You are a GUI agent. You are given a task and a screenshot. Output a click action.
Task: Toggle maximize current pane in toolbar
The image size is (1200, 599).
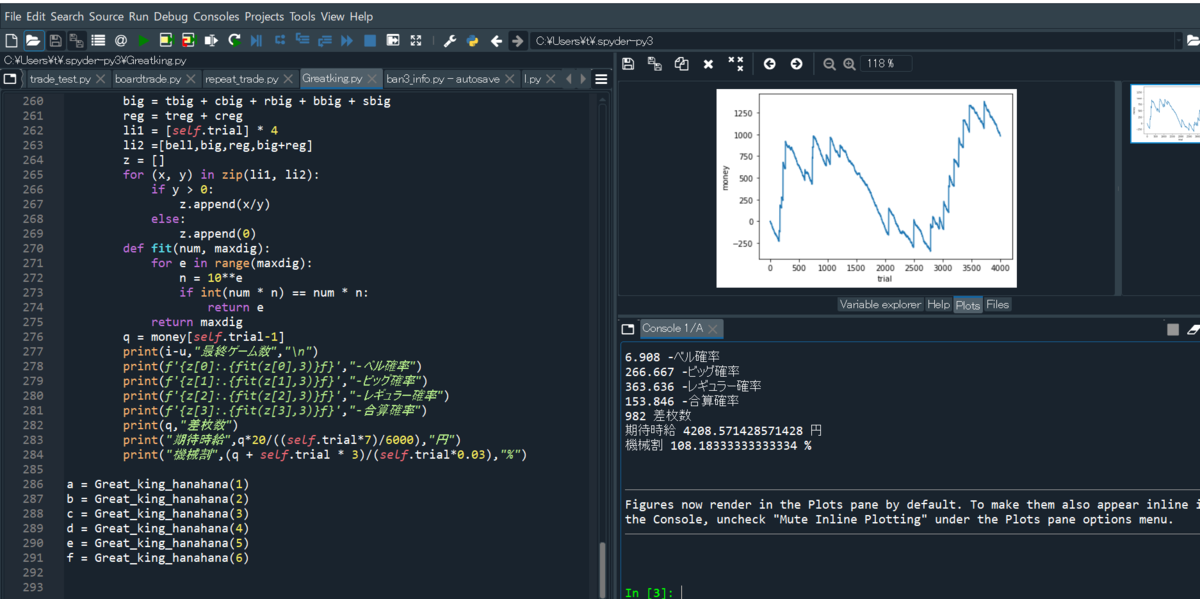point(393,41)
